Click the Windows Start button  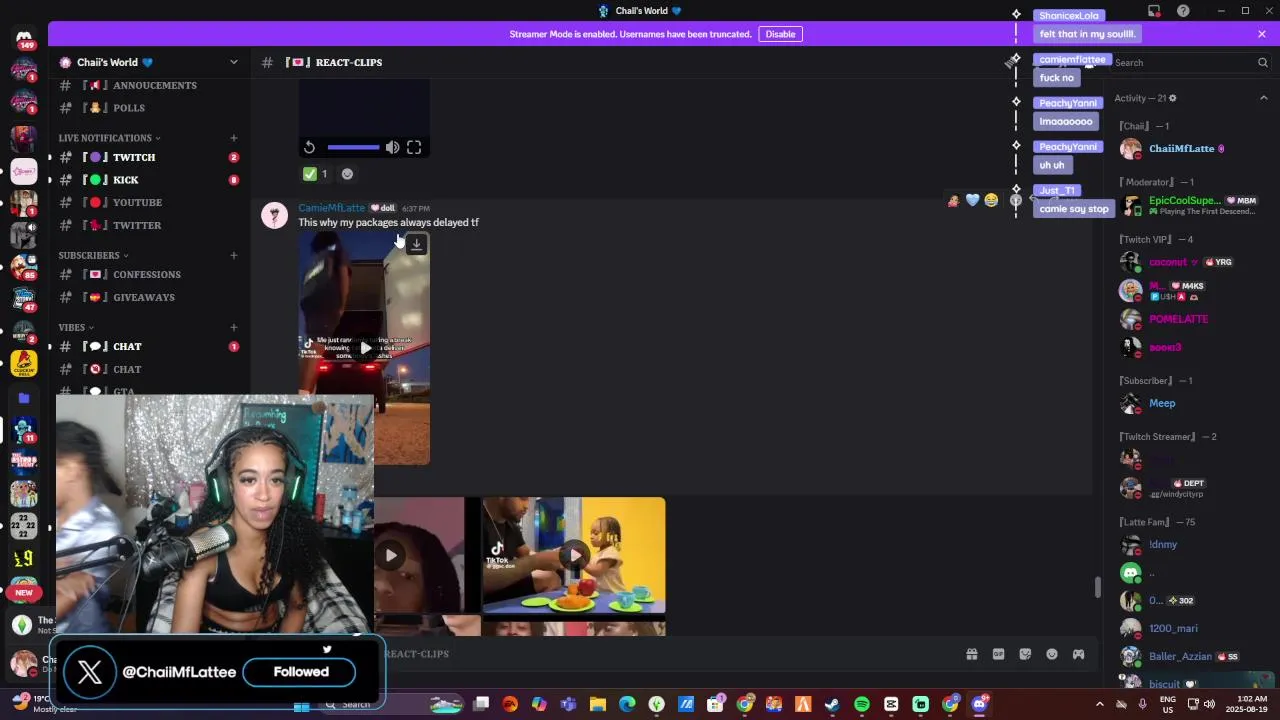[301, 704]
